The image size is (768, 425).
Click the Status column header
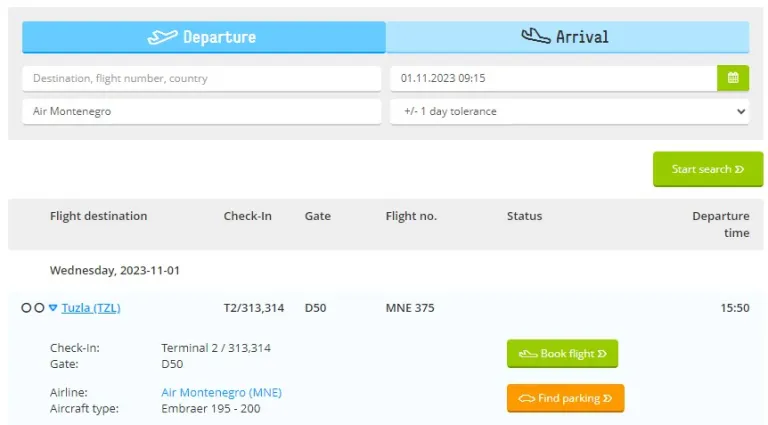[x=524, y=216]
